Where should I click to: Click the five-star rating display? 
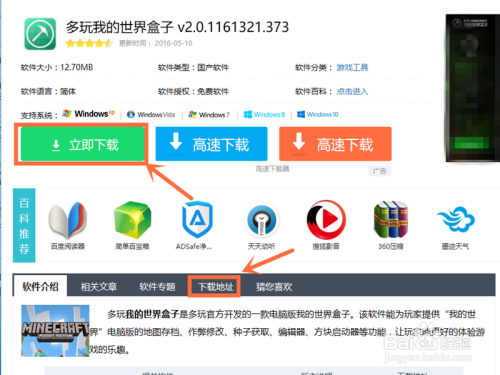pyautogui.click(x=89, y=43)
